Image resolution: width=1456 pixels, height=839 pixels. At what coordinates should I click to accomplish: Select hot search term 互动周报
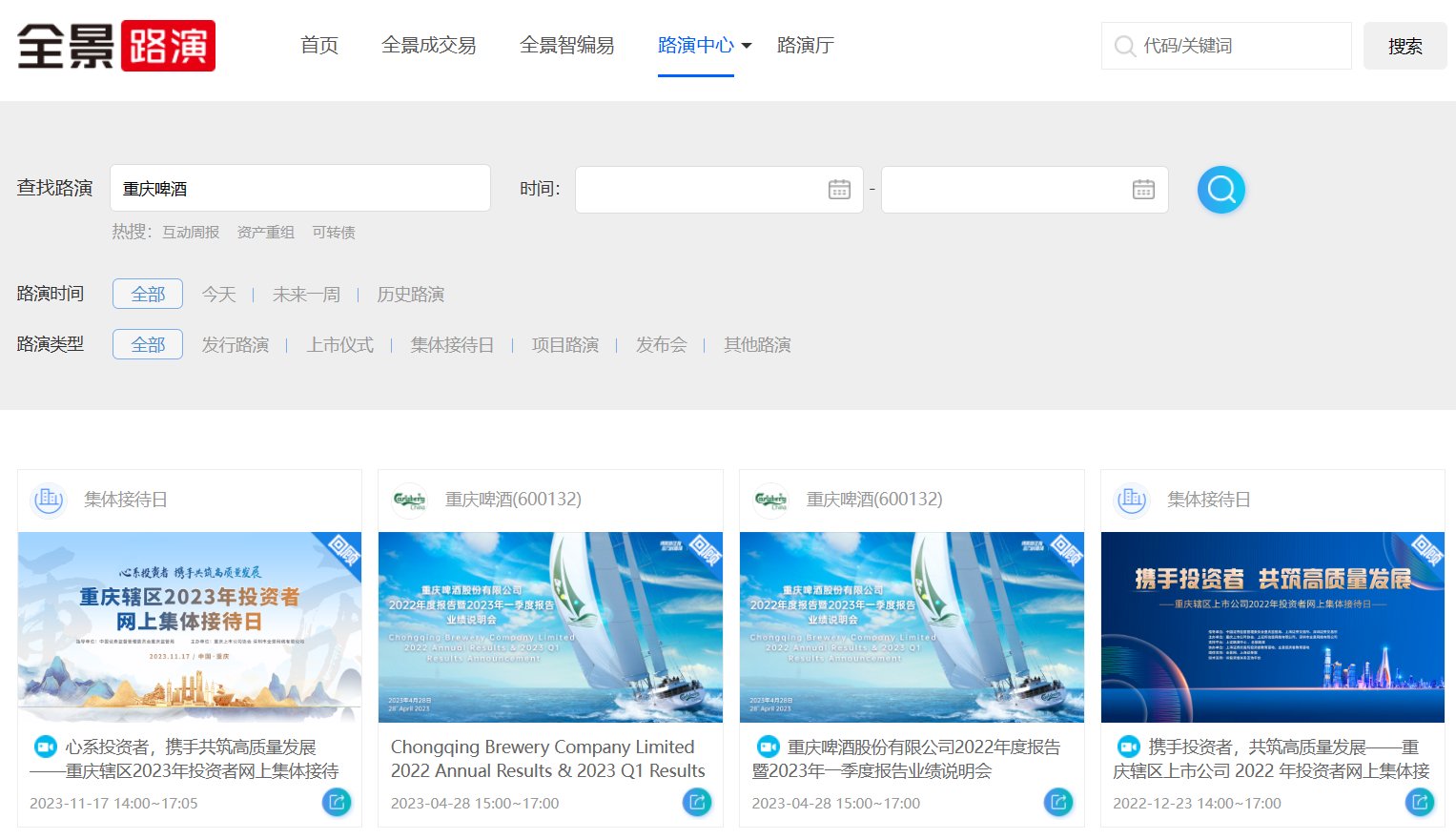pyautogui.click(x=191, y=232)
